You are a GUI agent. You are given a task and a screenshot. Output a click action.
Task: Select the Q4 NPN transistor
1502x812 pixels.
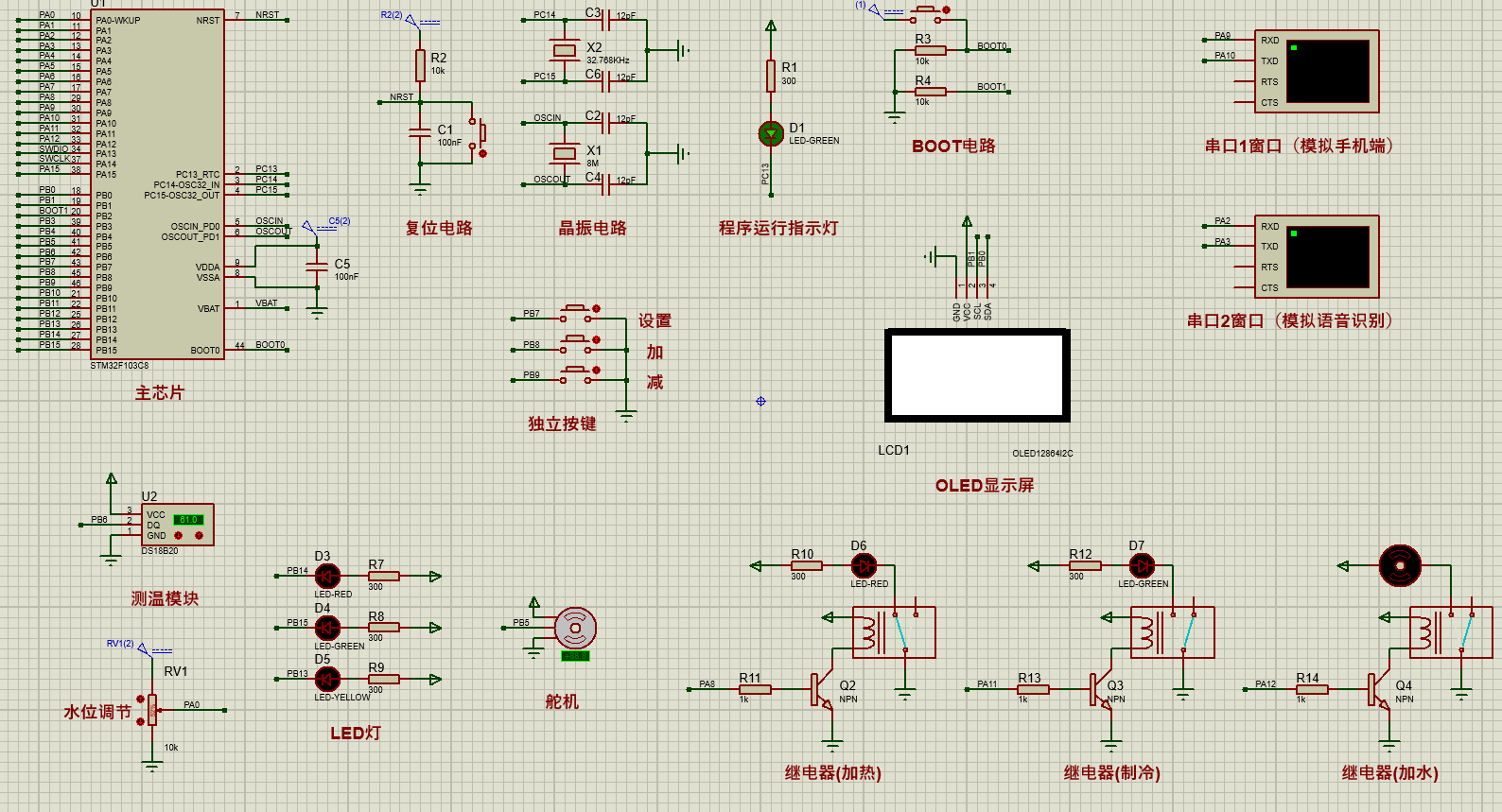click(1377, 689)
